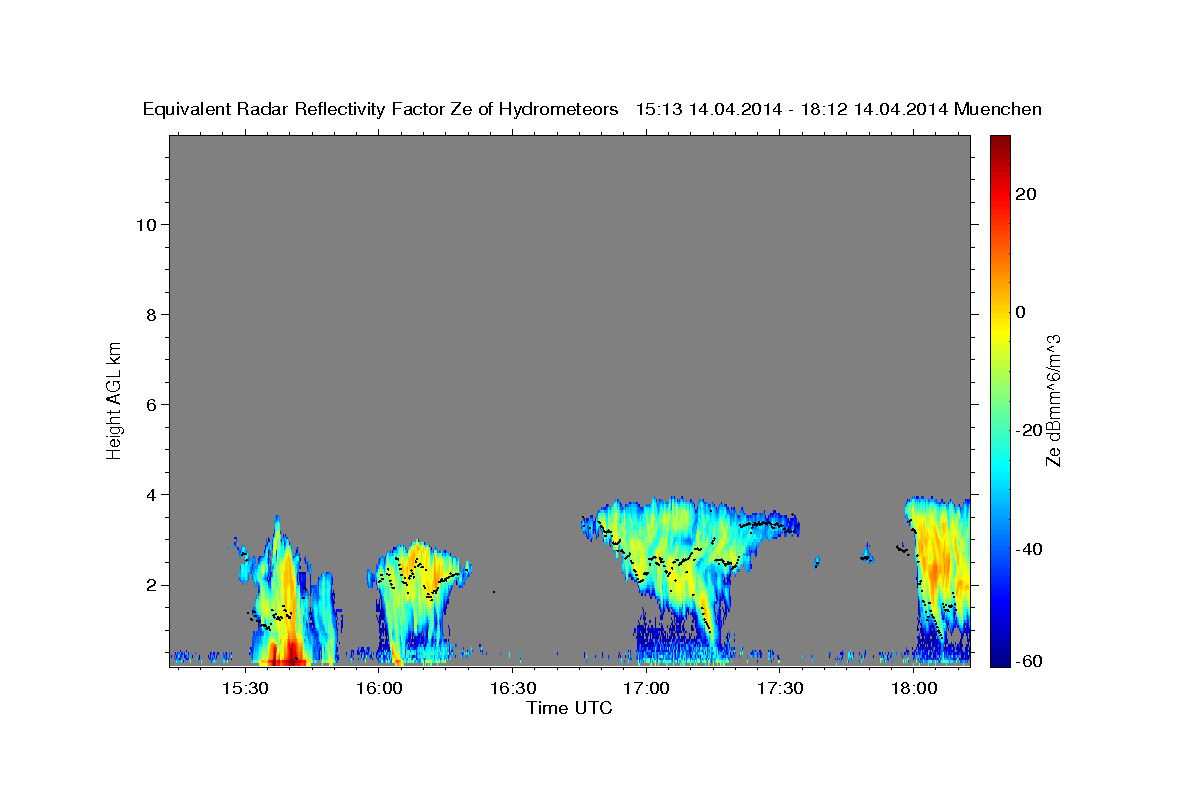This screenshot has width=1200, height=800.
Task: Click the plot title 'Equivalent Radar Reflectivity Factor Ze of Hydrometeors'
Action: tap(380, 110)
